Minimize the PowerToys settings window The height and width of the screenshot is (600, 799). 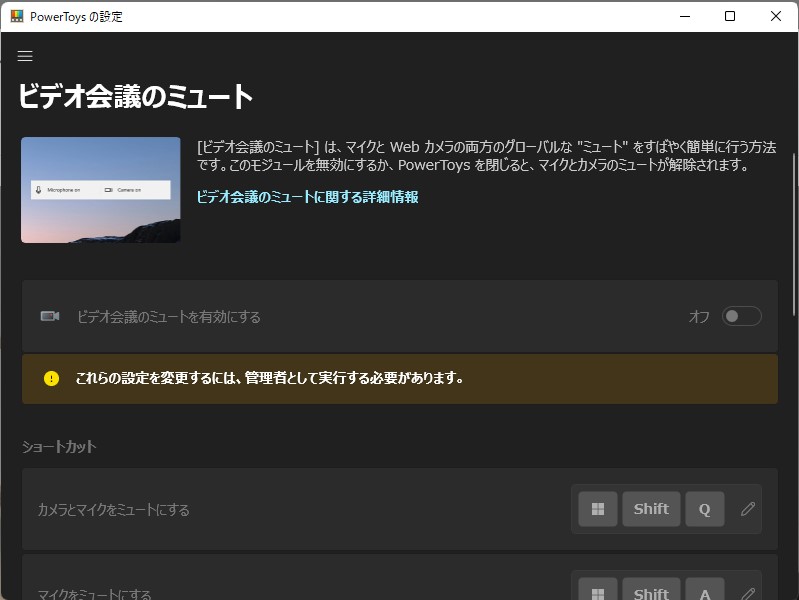pos(685,16)
